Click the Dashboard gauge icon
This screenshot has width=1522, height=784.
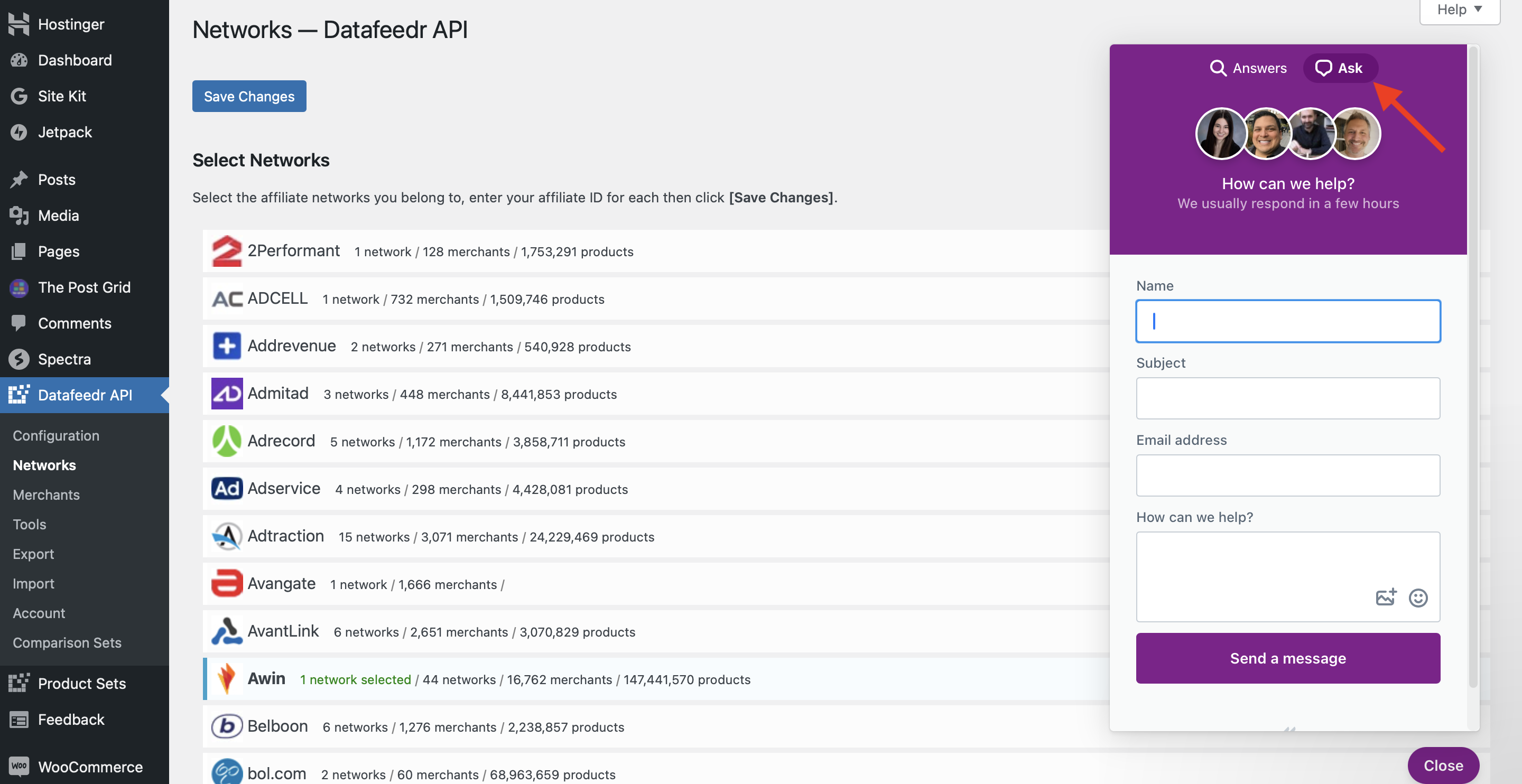click(19, 60)
